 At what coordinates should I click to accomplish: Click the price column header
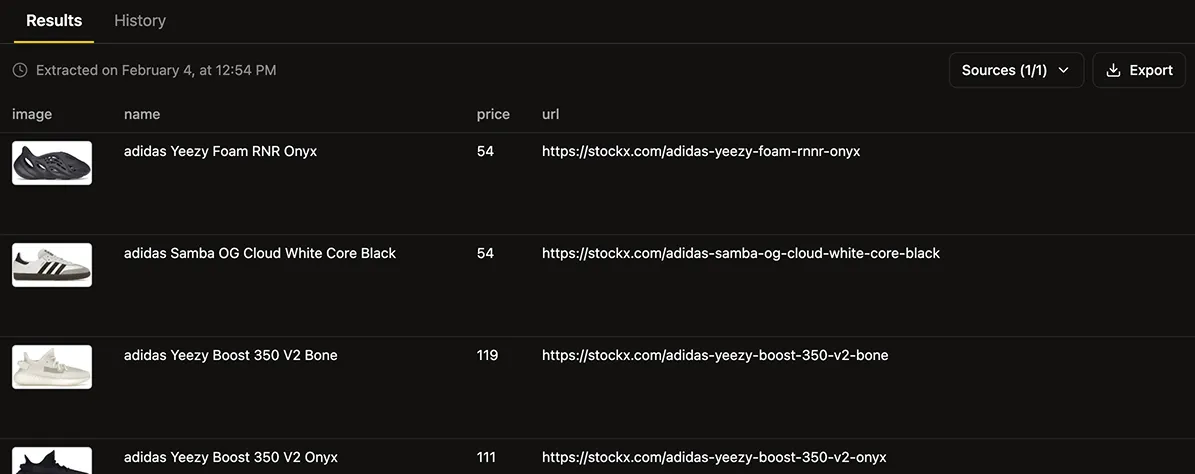pyautogui.click(x=493, y=115)
